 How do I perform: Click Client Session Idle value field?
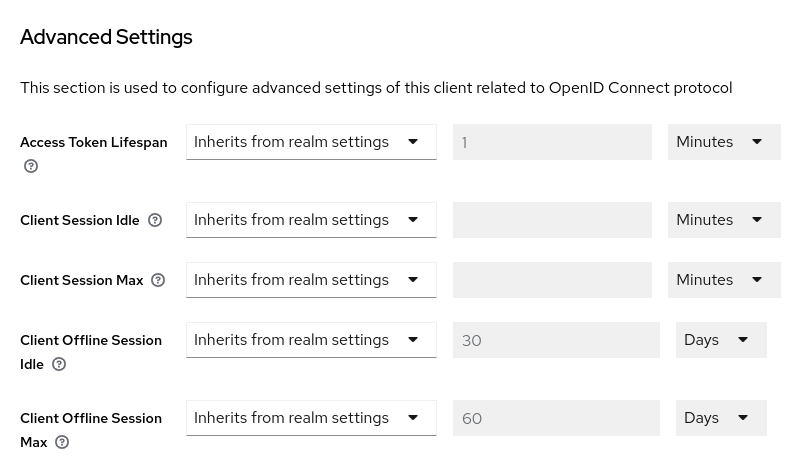(552, 220)
